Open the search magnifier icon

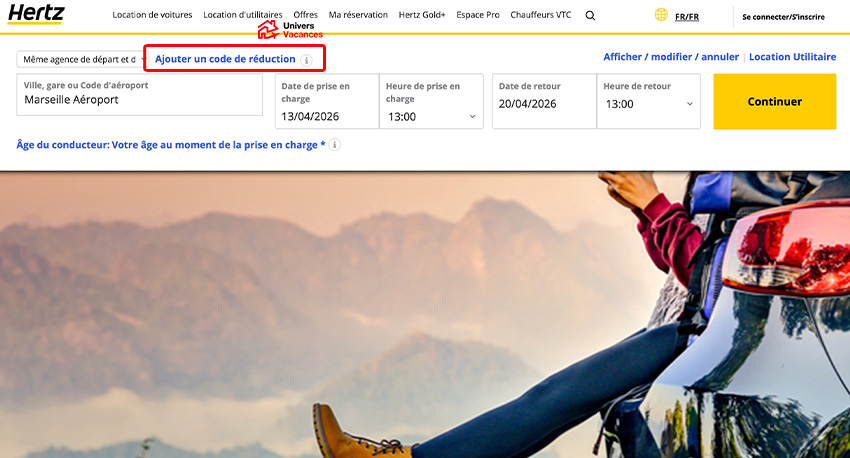(590, 15)
